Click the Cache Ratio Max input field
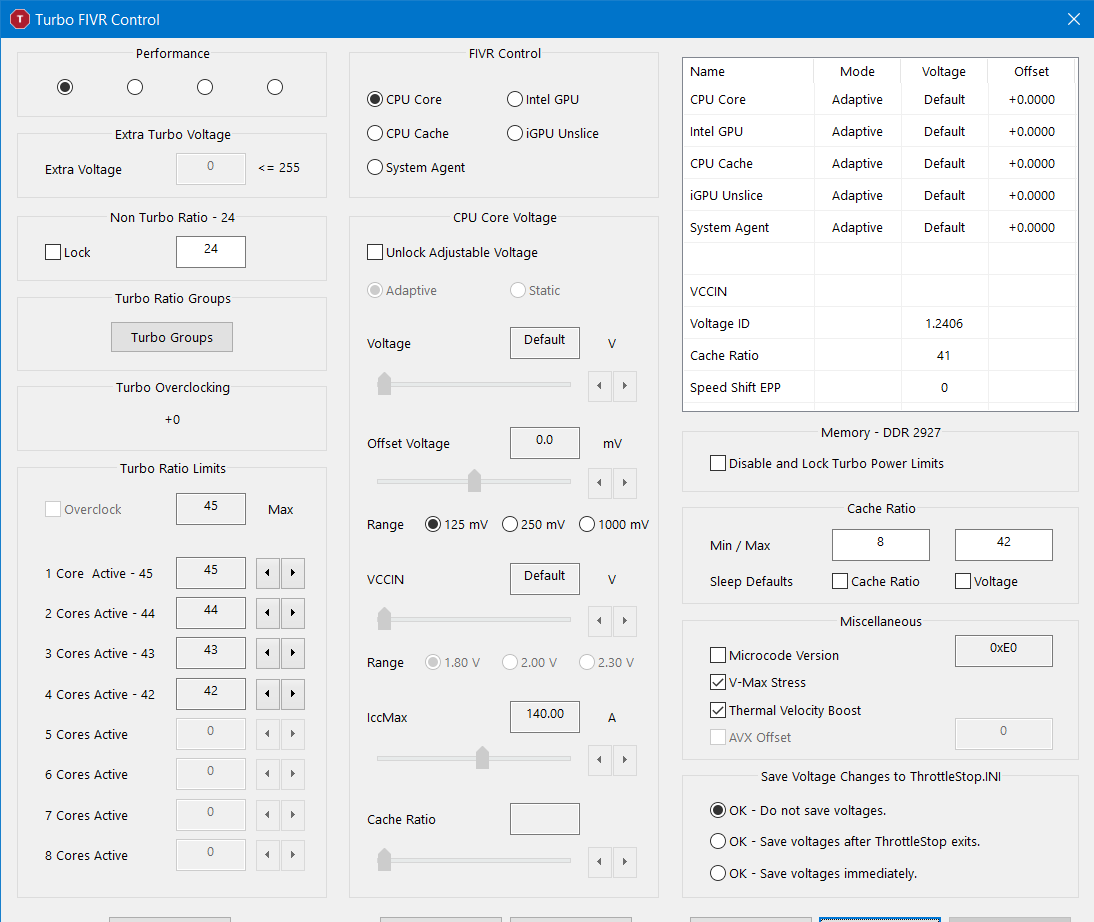The width and height of the screenshot is (1094, 922). [1003, 545]
